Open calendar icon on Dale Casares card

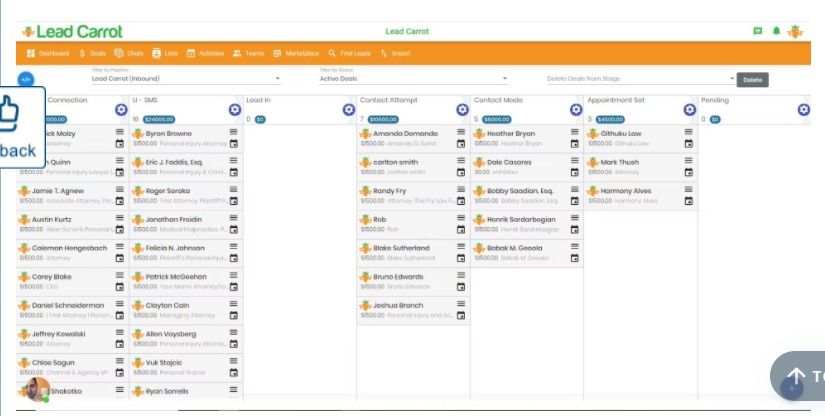[575, 172]
